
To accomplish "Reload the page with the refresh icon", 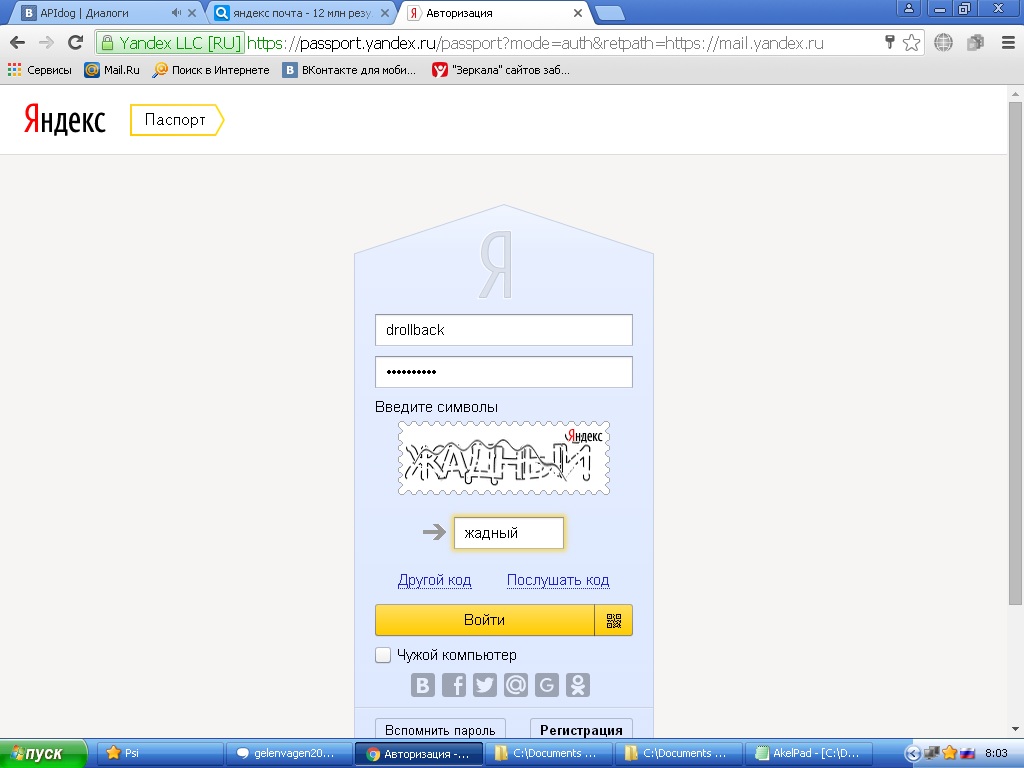I will [76, 43].
